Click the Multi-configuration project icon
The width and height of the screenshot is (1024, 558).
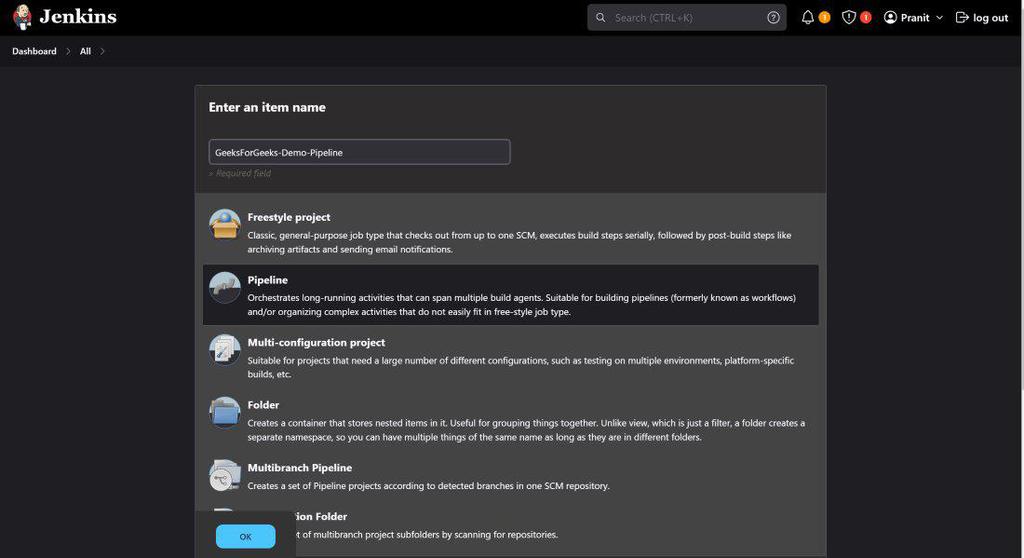225,349
